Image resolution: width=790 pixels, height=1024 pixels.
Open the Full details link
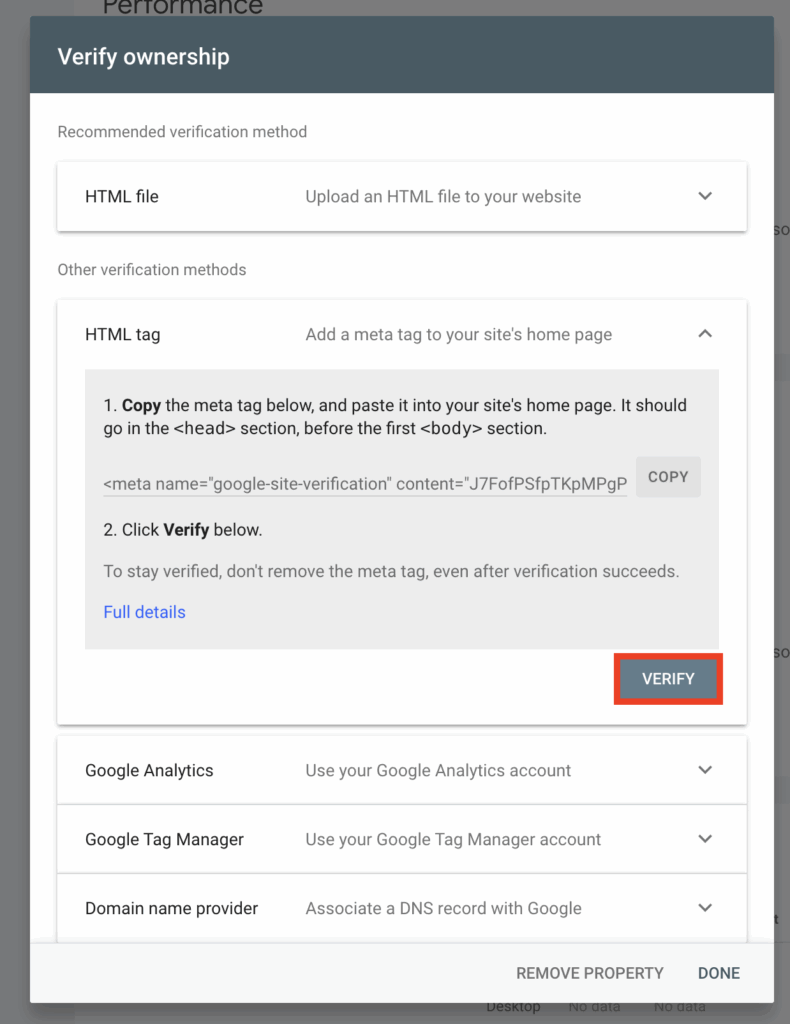pos(144,612)
